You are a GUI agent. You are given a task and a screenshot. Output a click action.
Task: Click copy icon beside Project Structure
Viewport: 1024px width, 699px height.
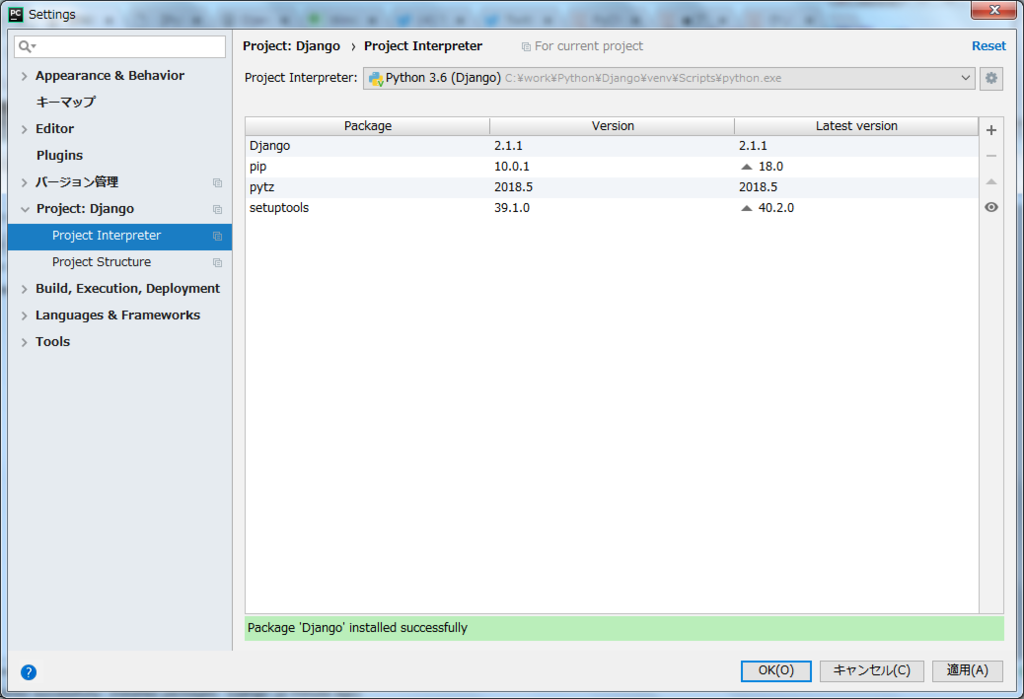tap(217, 263)
